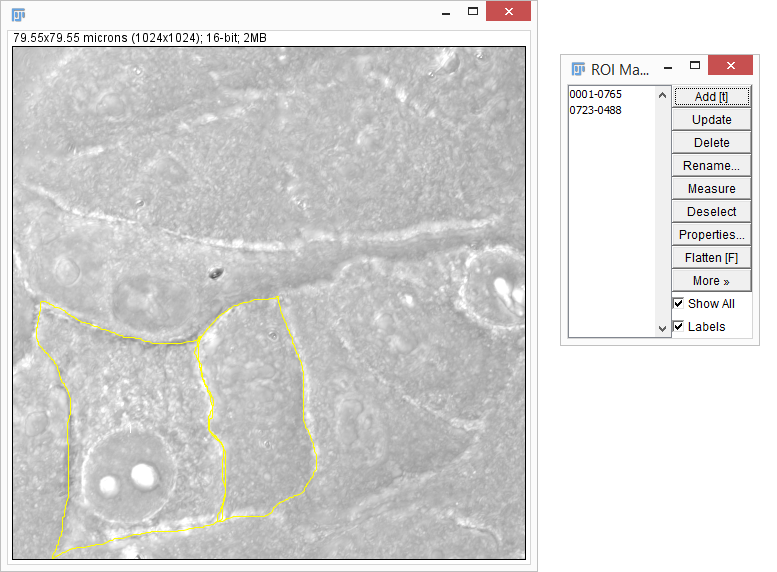Deselect all ROIs
Screen dimensions: 777x572
point(711,212)
